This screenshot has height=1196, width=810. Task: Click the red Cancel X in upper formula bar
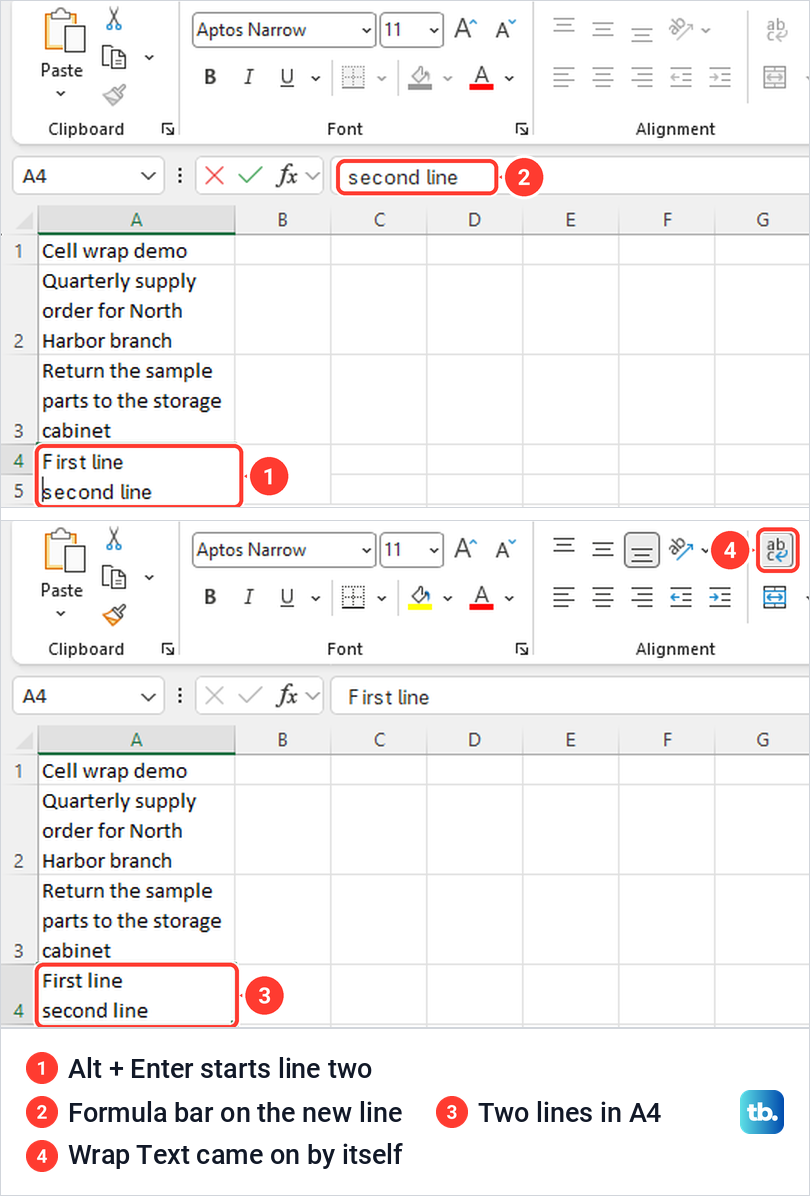point(214,176)
